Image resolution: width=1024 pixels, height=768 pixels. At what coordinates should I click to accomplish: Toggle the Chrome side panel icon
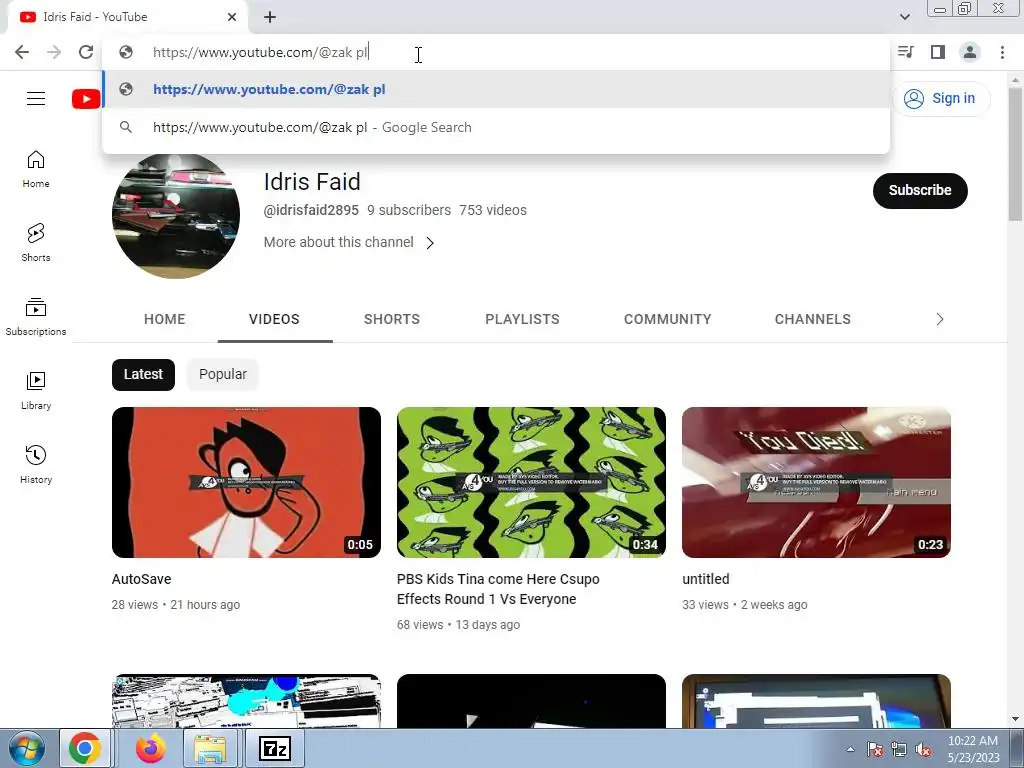click(x=938, y=52)
